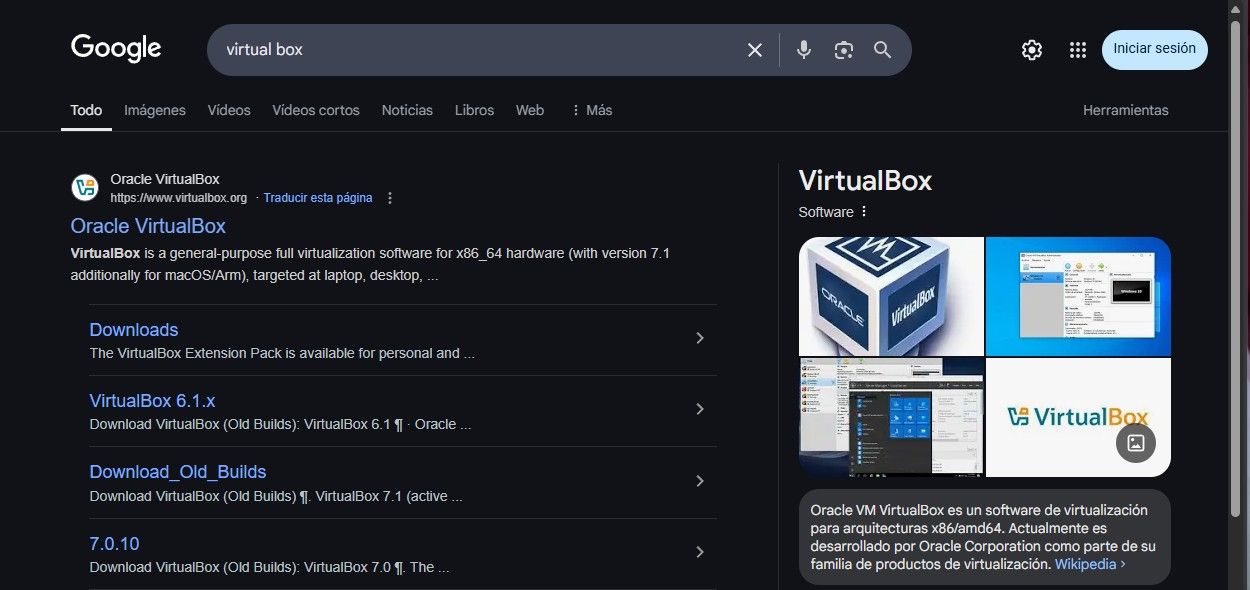Expand the Download_Old_Builds sitelink chevron
The height and width of the screenshot is (590, 1250).
click(x=700, y=481)
